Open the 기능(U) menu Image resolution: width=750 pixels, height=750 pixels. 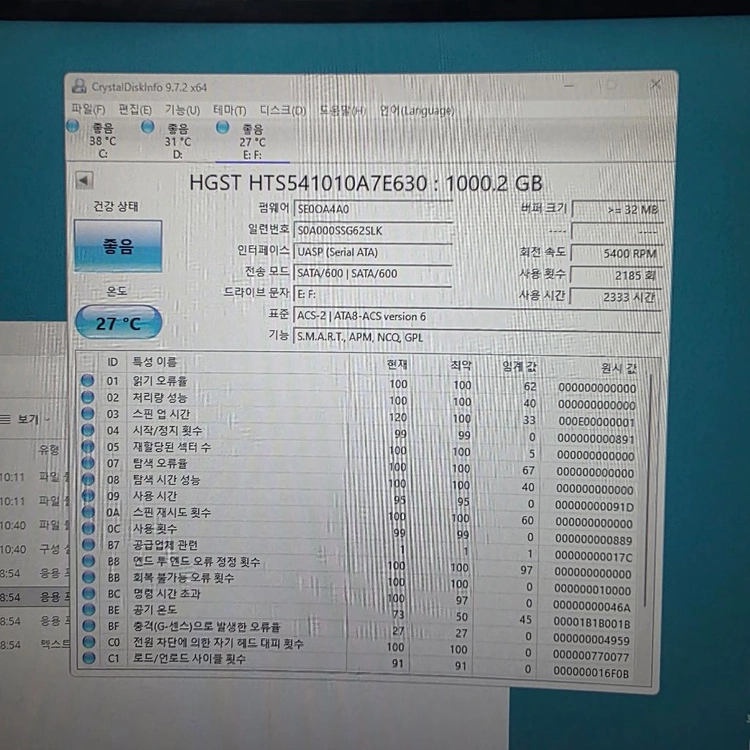coord(182,110)
